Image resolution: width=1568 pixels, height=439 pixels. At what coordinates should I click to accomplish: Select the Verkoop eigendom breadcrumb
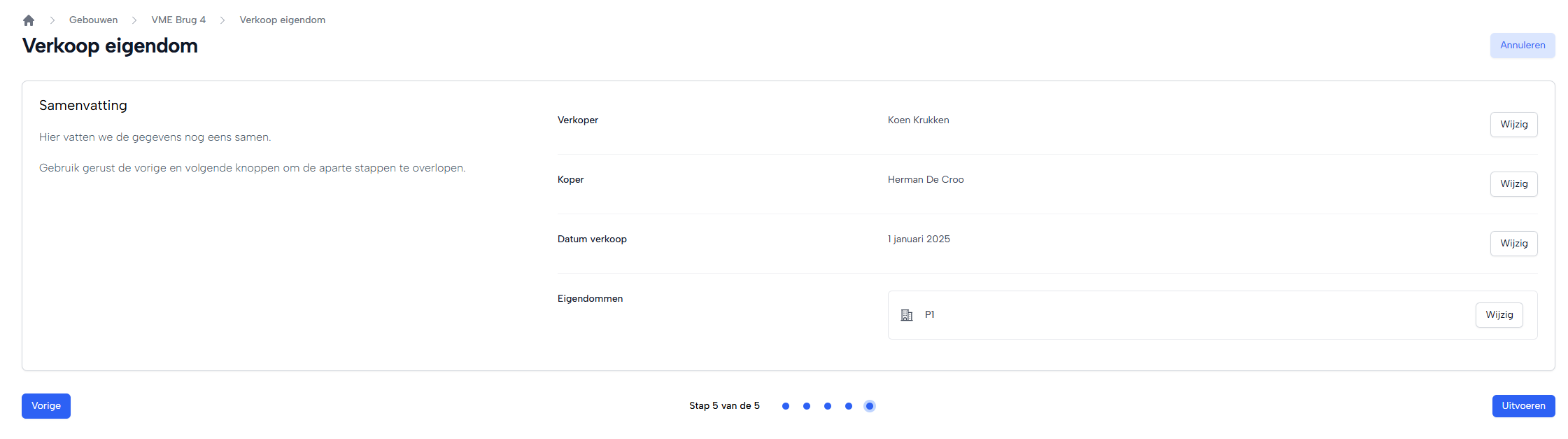pyautogui.click(x=282, y=20)
